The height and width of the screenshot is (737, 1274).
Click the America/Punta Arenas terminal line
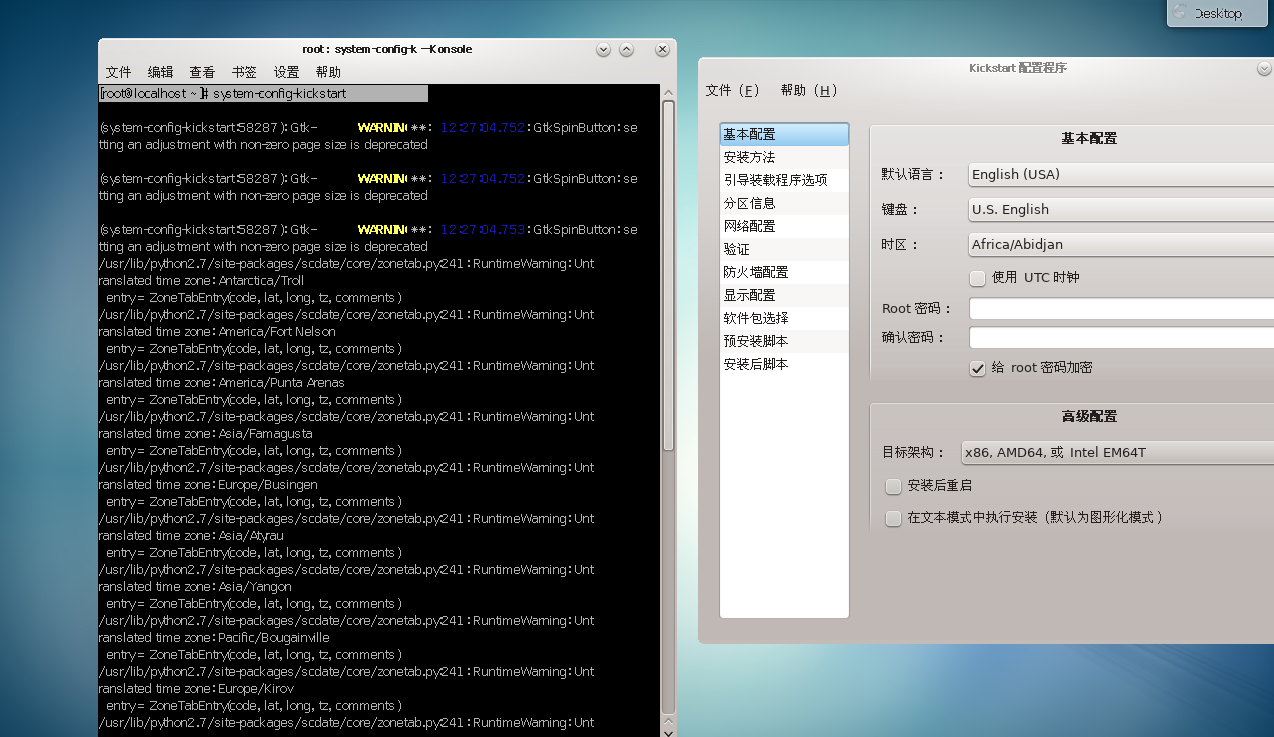pos(221,383)
